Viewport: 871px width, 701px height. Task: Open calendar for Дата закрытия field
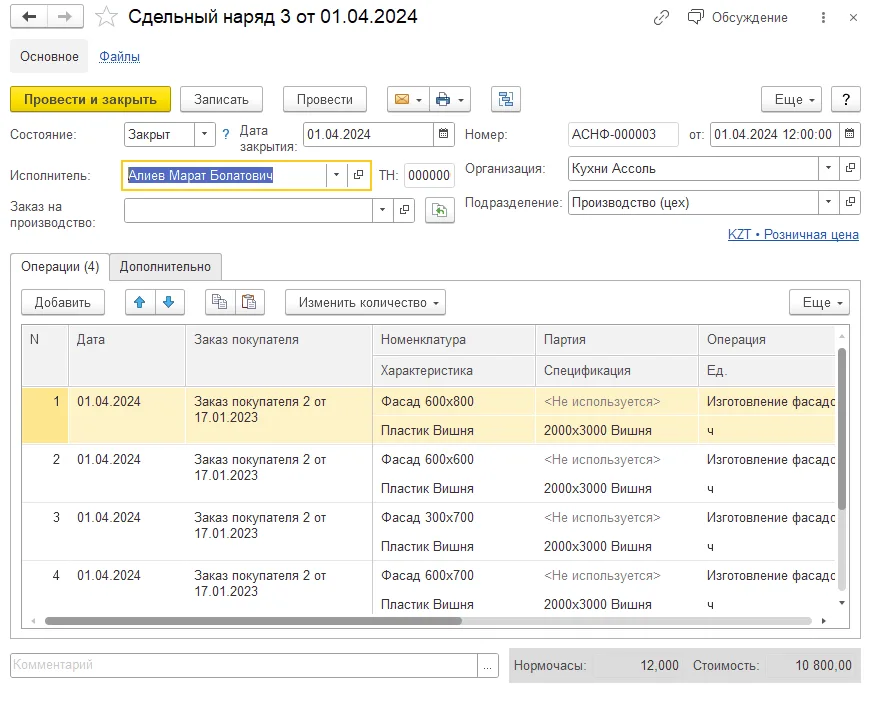[x=443, y=134]
